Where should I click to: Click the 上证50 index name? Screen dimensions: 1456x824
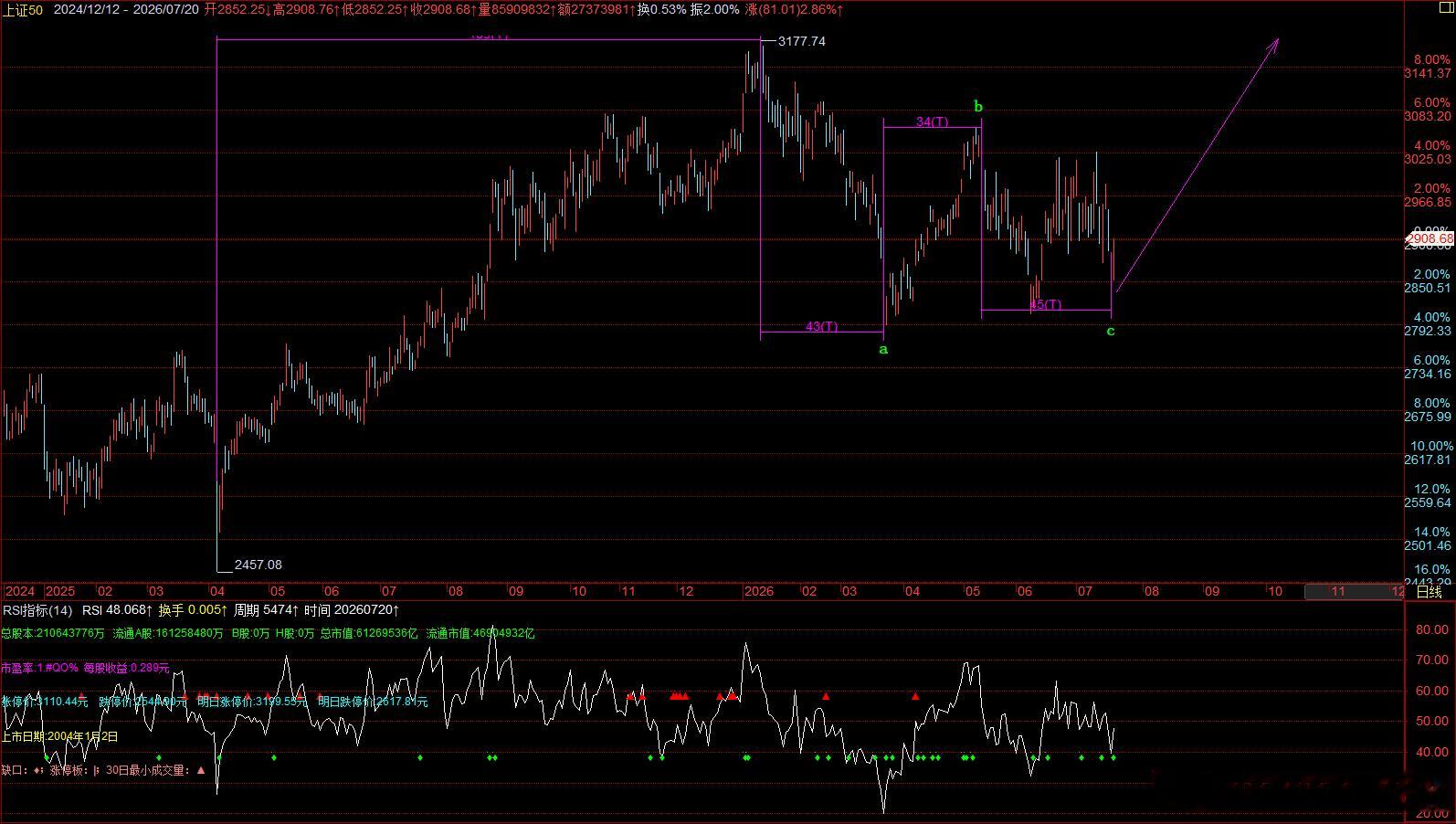(x=22, y=9)
